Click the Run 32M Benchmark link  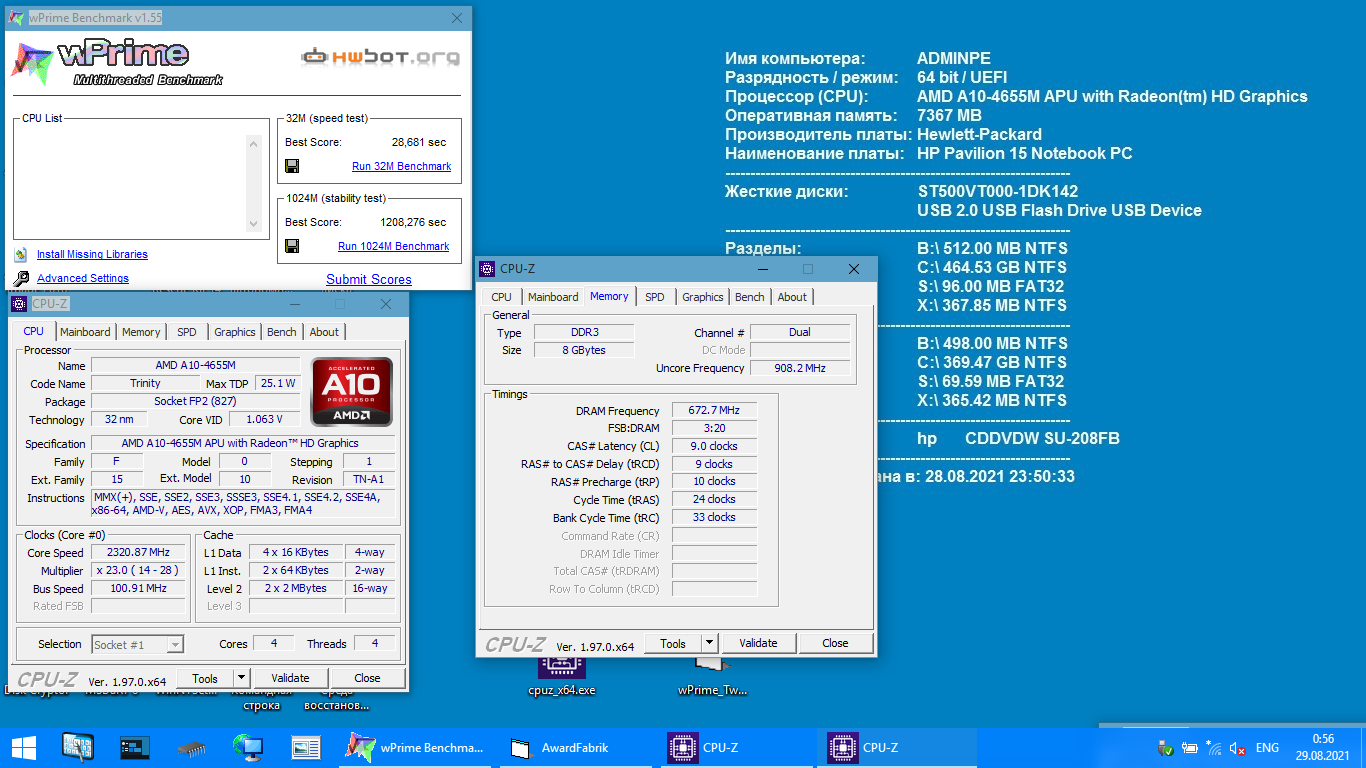401,166
